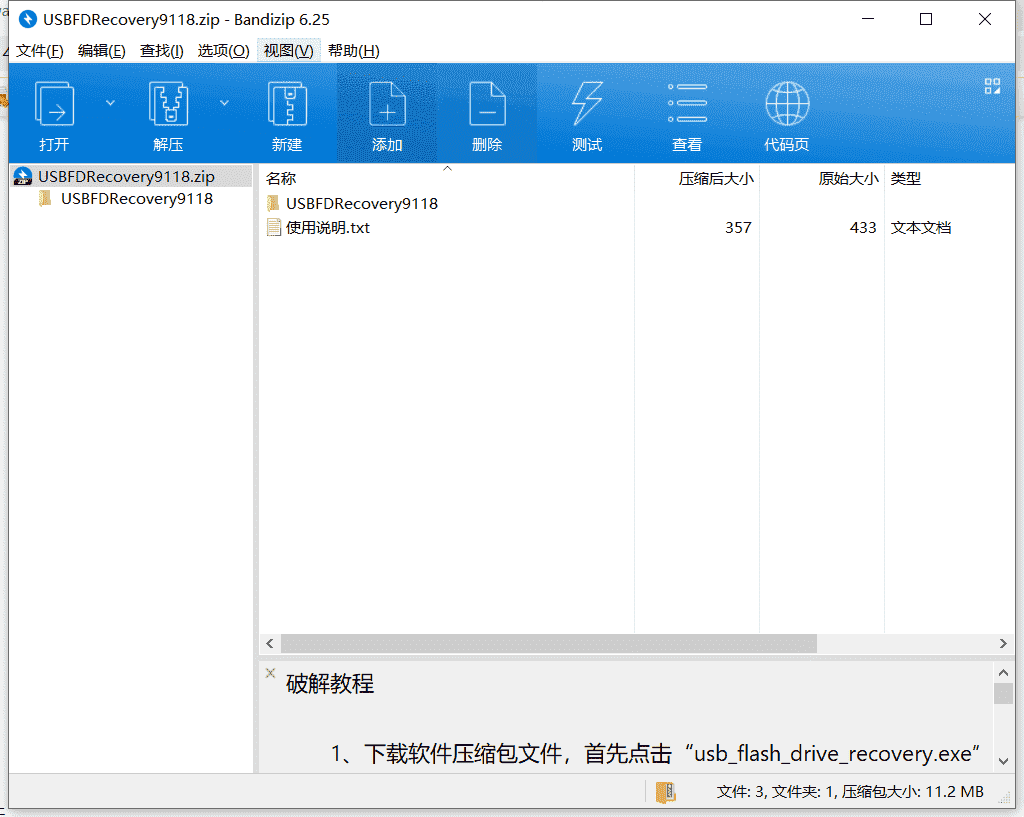Sort by the 压缩后大小 column header
The image size is (1024, 817).
(x=697, y=178)
